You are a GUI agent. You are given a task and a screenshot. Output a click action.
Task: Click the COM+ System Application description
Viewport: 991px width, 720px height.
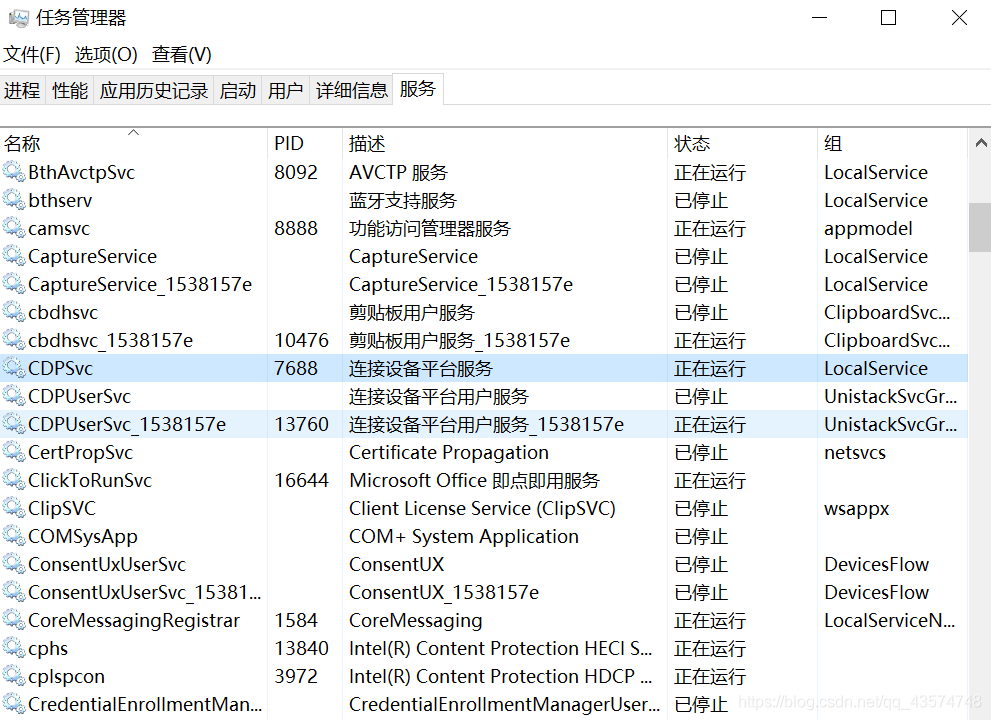tap(464, 536)
